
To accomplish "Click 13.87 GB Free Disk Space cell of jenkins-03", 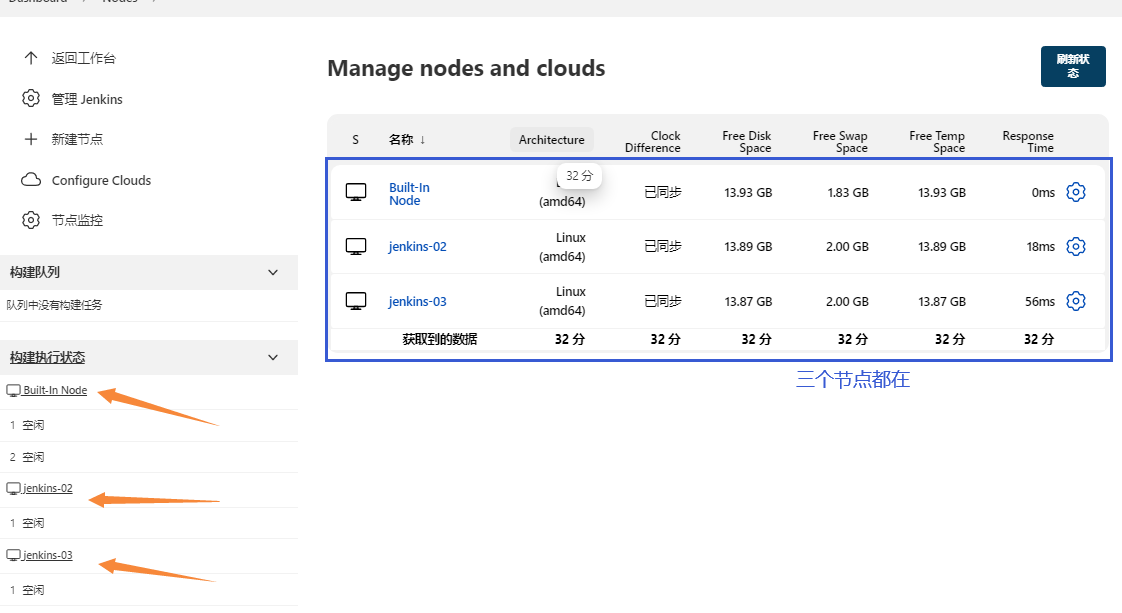I will (x=748, y=301).
